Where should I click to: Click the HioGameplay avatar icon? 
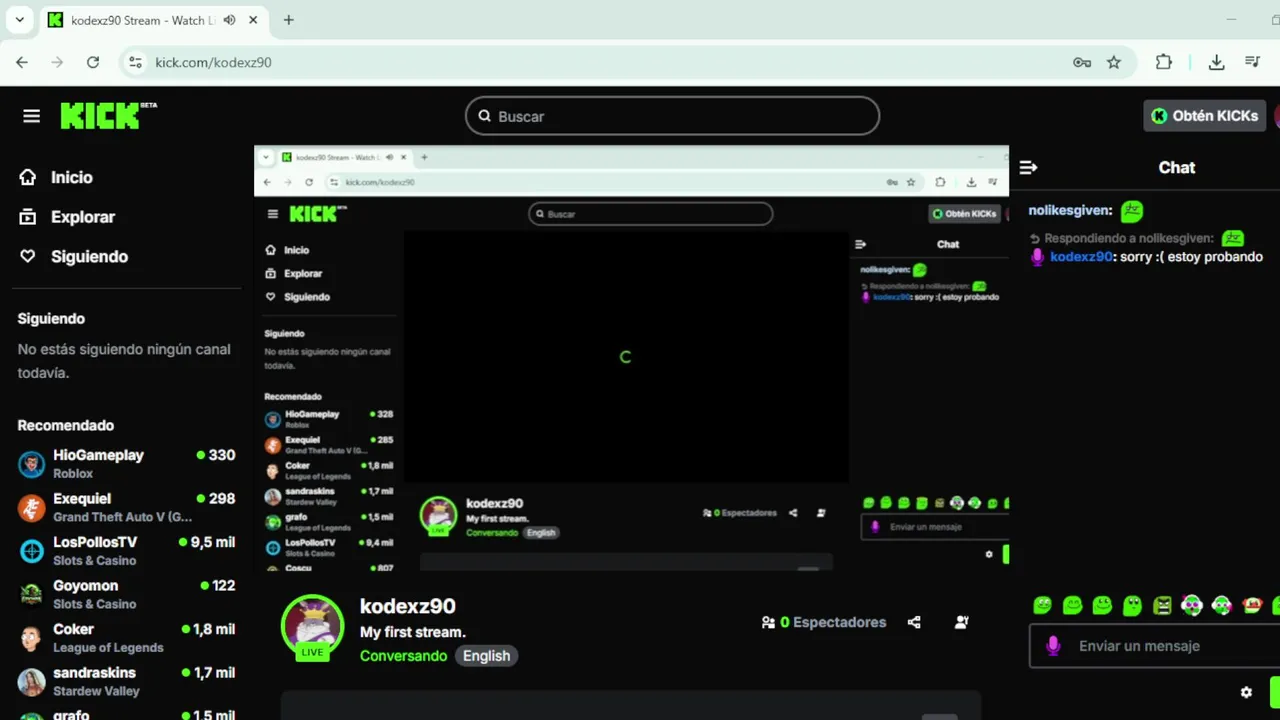32,464
